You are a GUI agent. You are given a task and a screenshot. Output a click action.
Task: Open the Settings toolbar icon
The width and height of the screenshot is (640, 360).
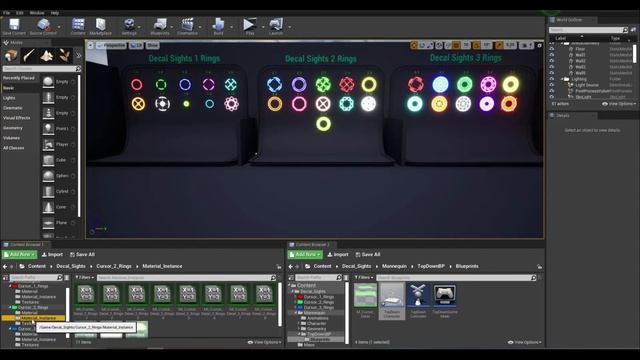coord(129,27)
